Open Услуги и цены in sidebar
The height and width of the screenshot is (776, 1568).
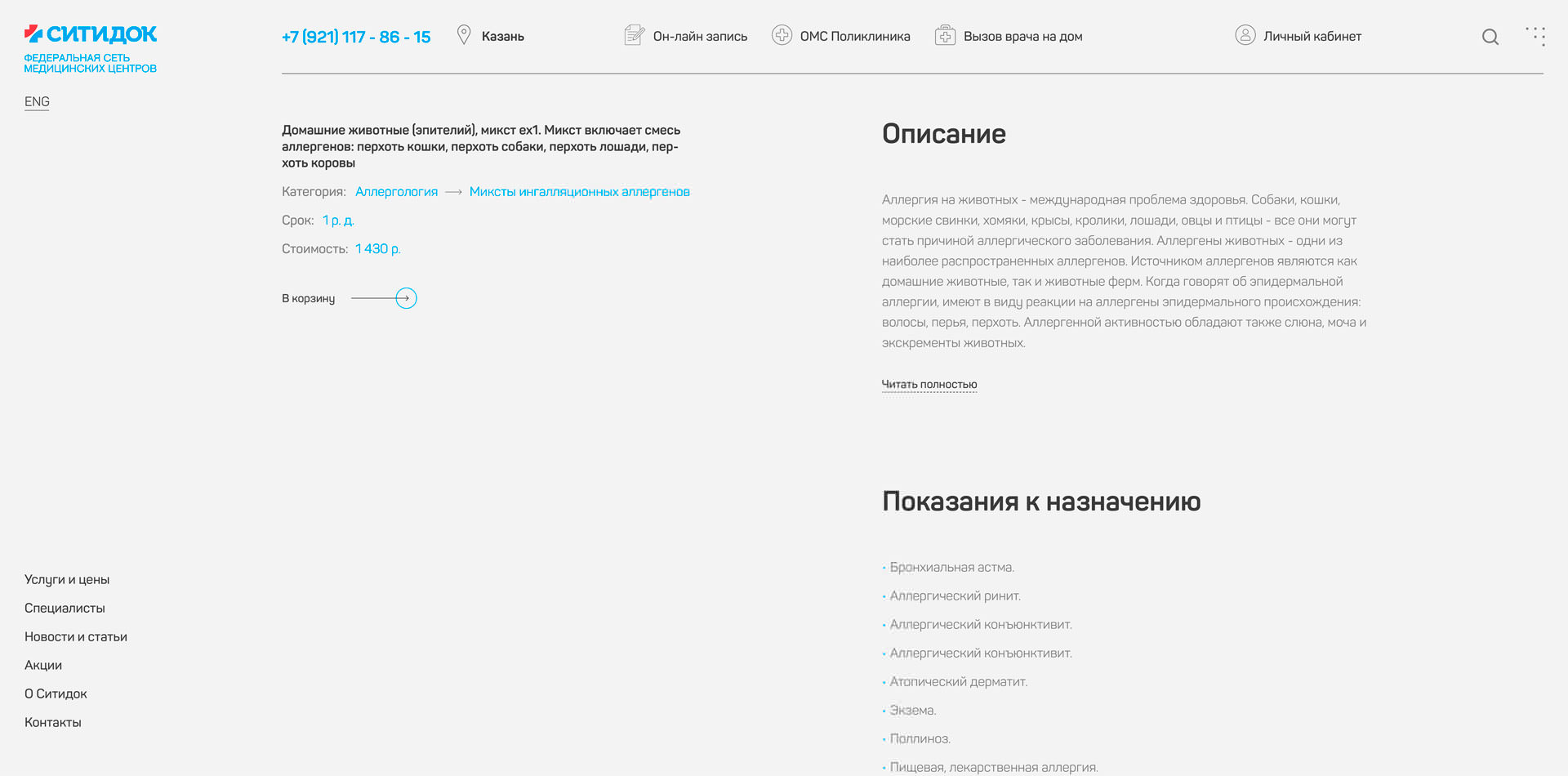click(x=67, y=579)
